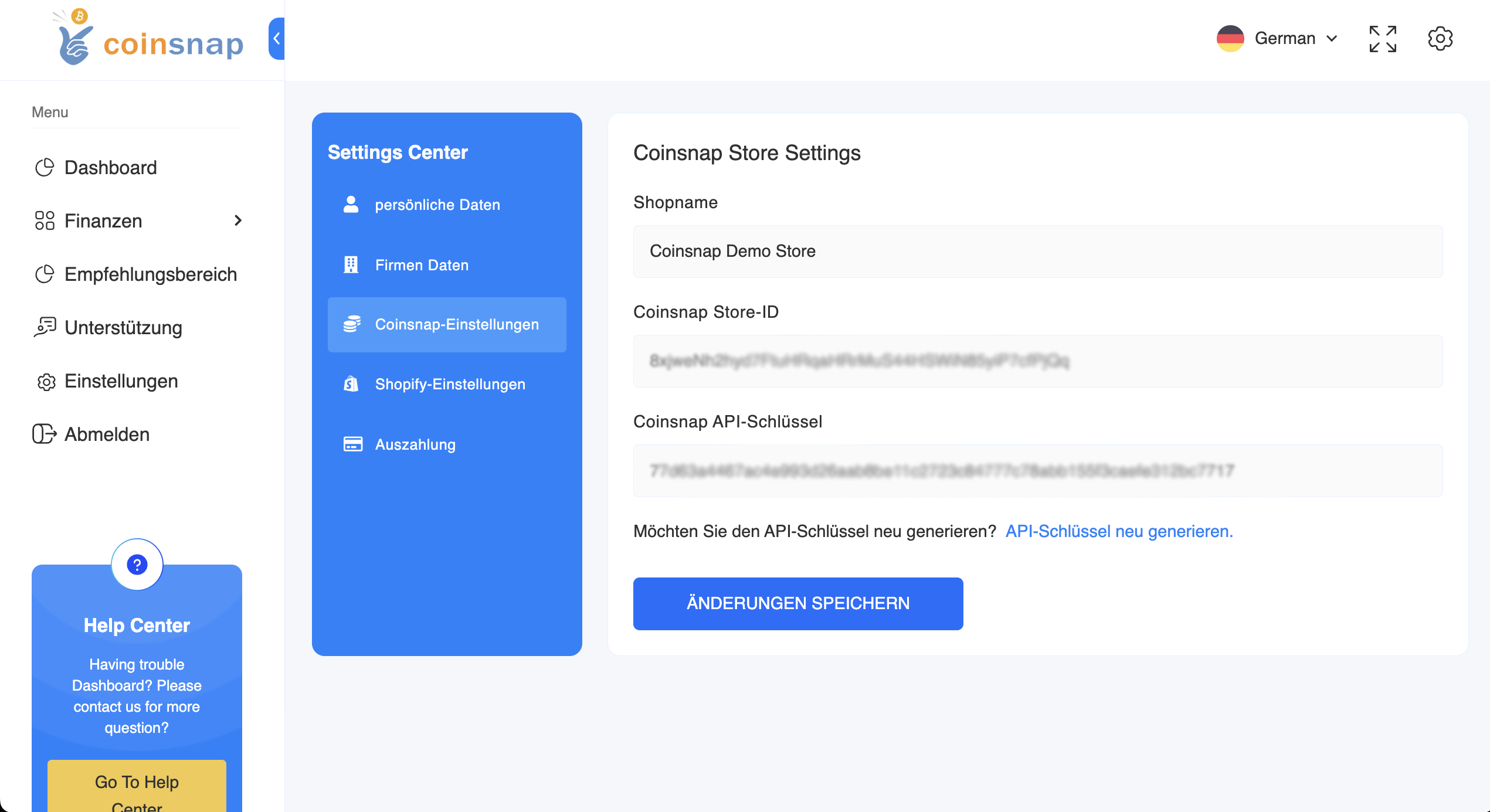Open the settings gear in the top bar
The image size is (1490, 812).
click(1440, 39)
